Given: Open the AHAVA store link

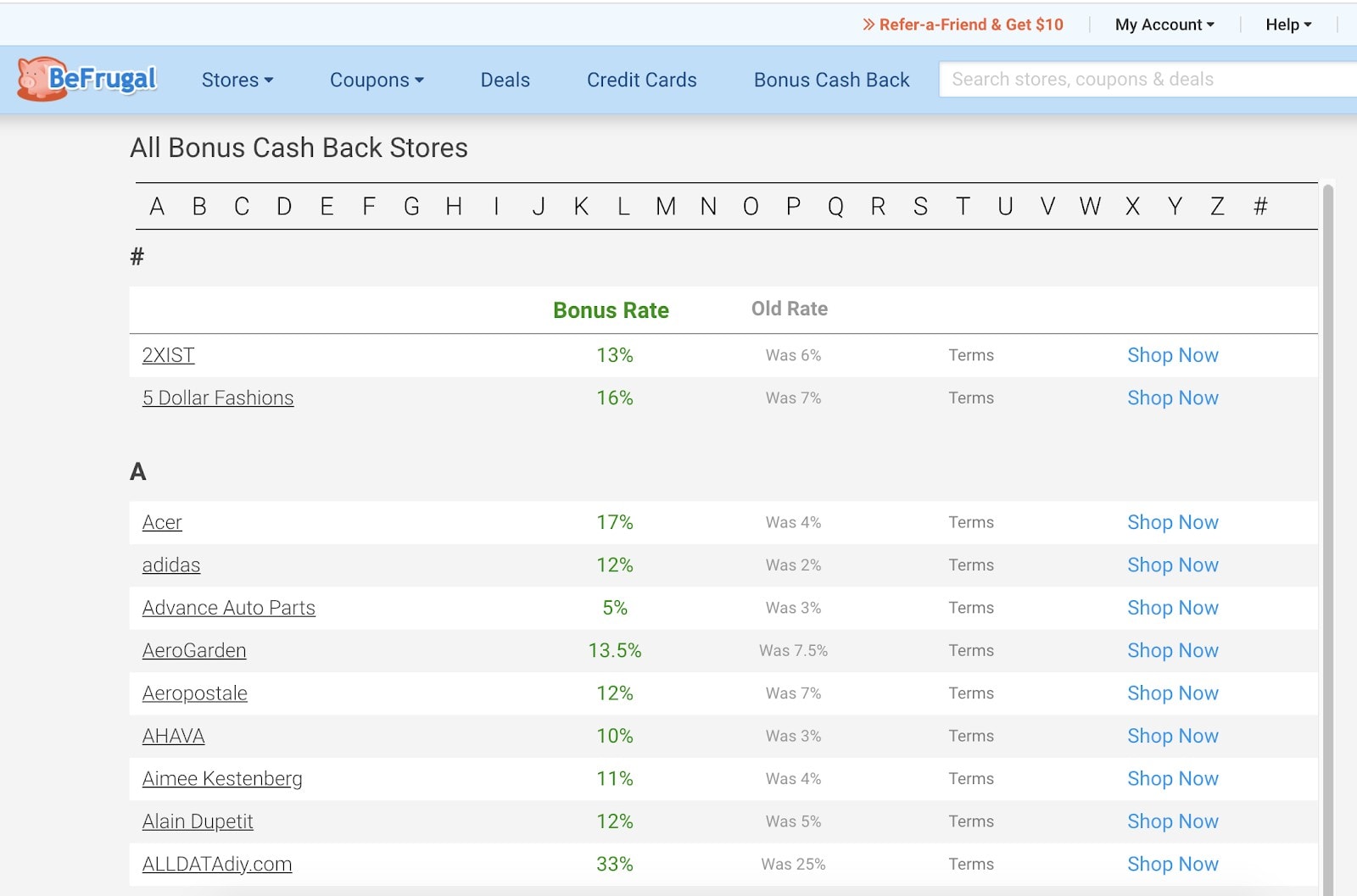Looking at the screenshot, I should coord(174,736).
